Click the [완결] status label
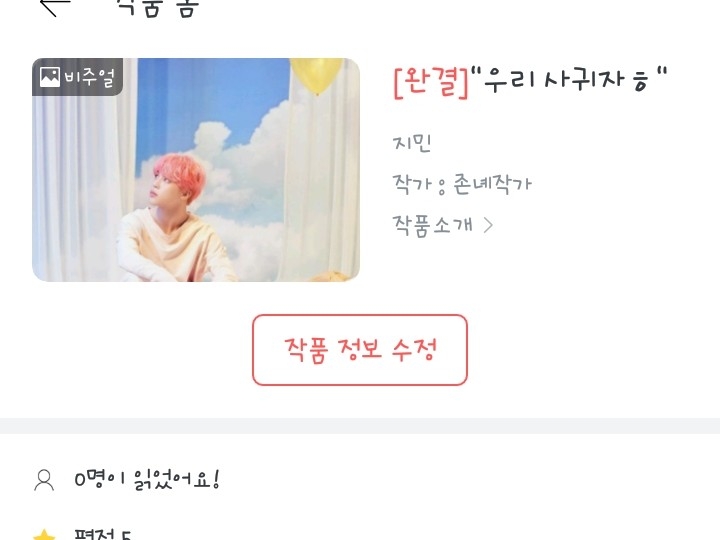Viewport: 720px width, 540px height. (431, 82)
